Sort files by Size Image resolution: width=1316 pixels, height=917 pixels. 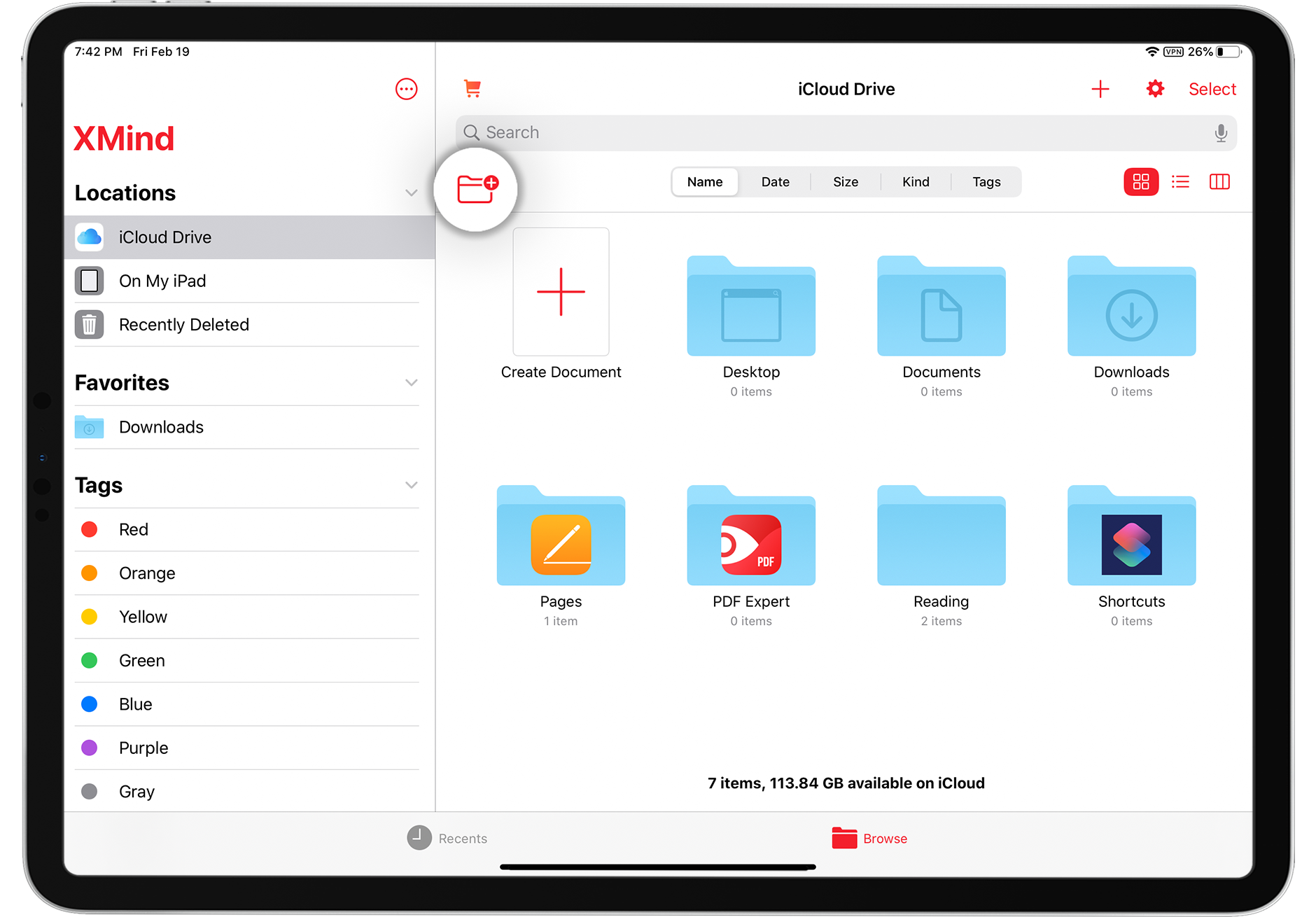click(x=845, y=182)
